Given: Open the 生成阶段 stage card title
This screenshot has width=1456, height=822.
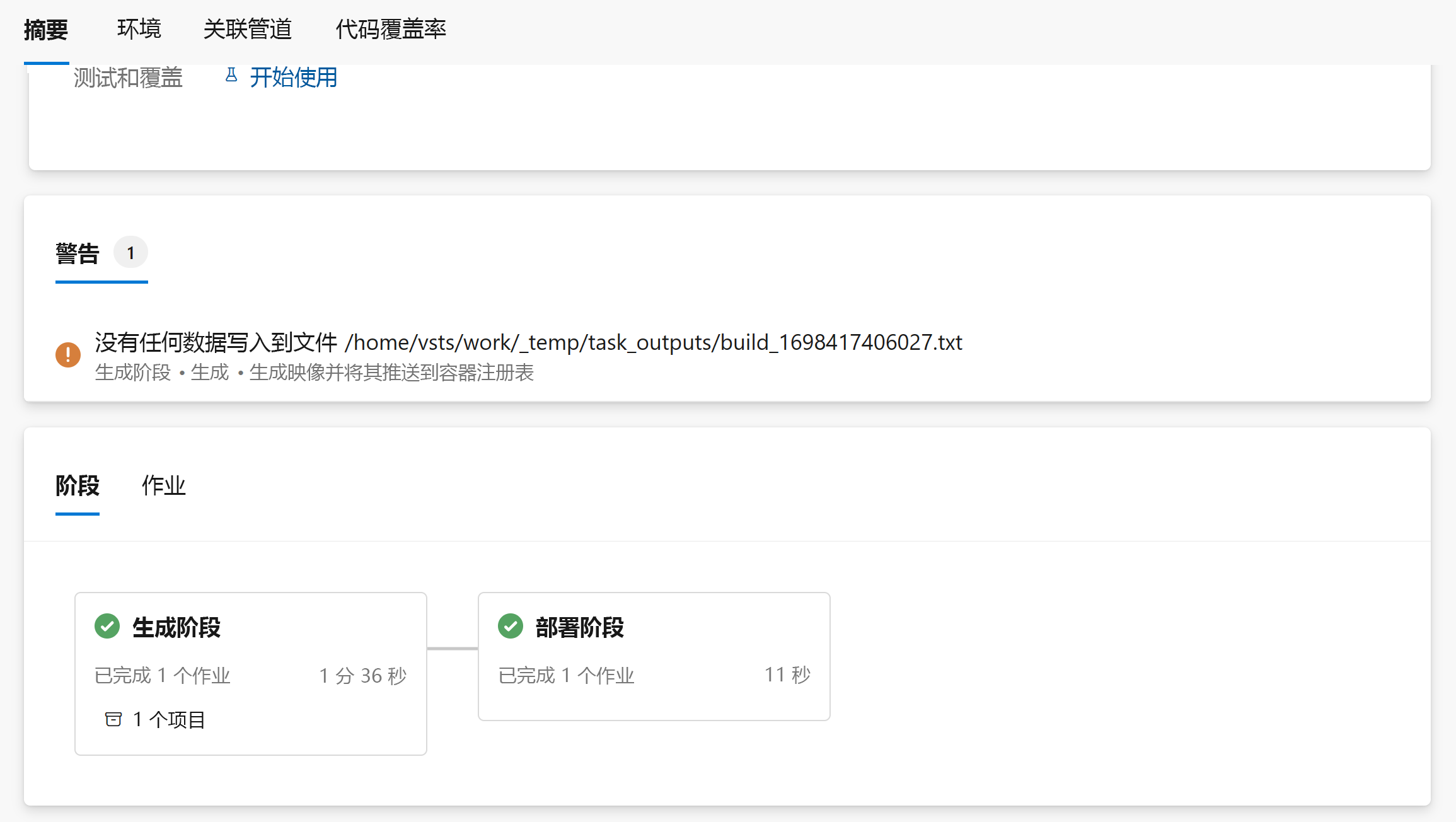Looking at the screenshot, I should point(176,627).
